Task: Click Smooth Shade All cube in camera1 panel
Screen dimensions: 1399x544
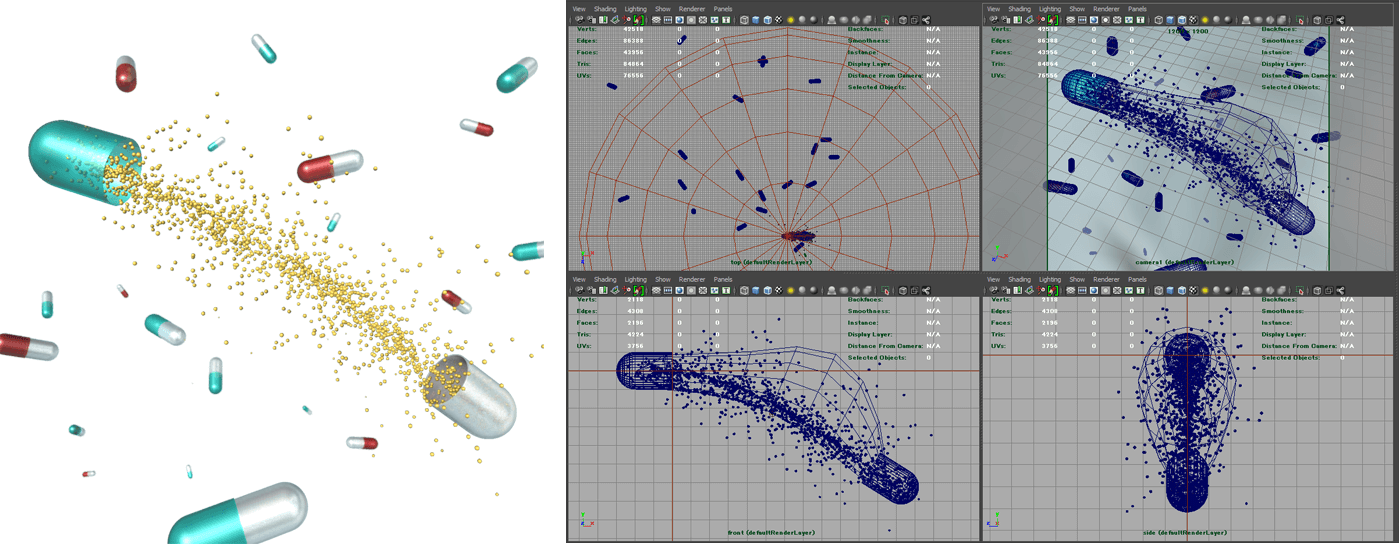Action: (1170, 20)
